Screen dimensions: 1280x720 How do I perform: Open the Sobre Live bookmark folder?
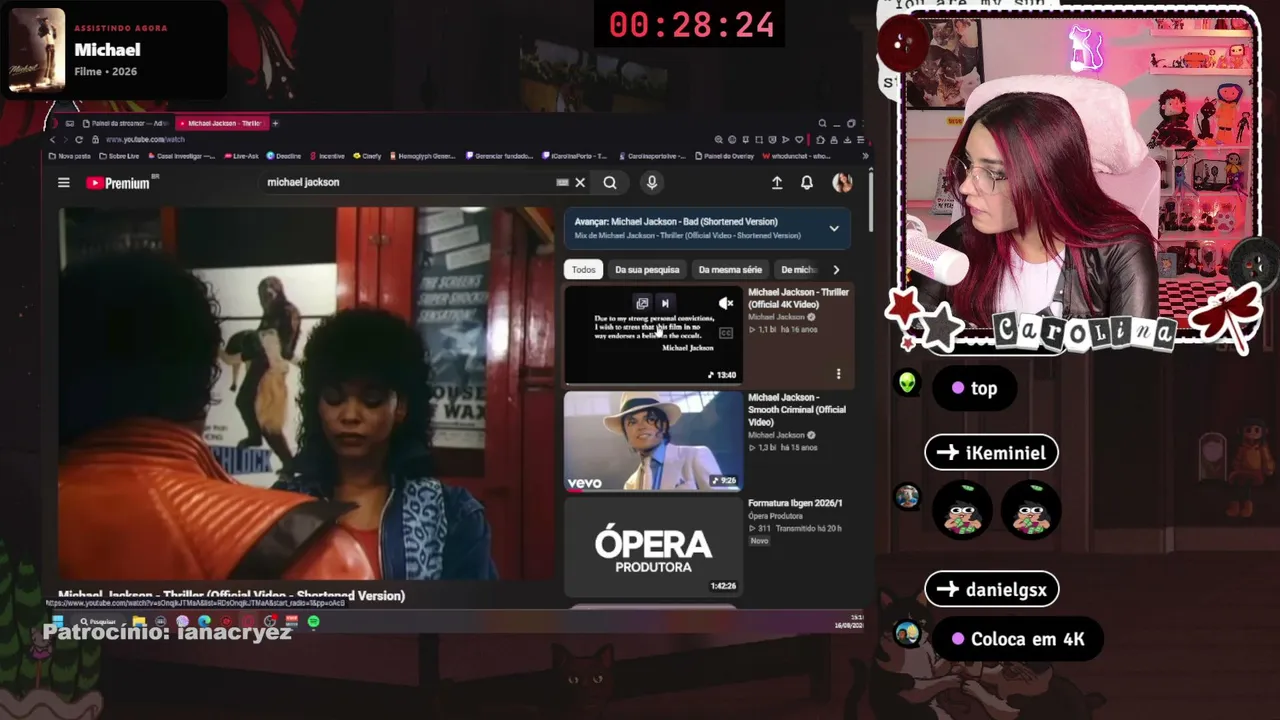coord(120,156)
